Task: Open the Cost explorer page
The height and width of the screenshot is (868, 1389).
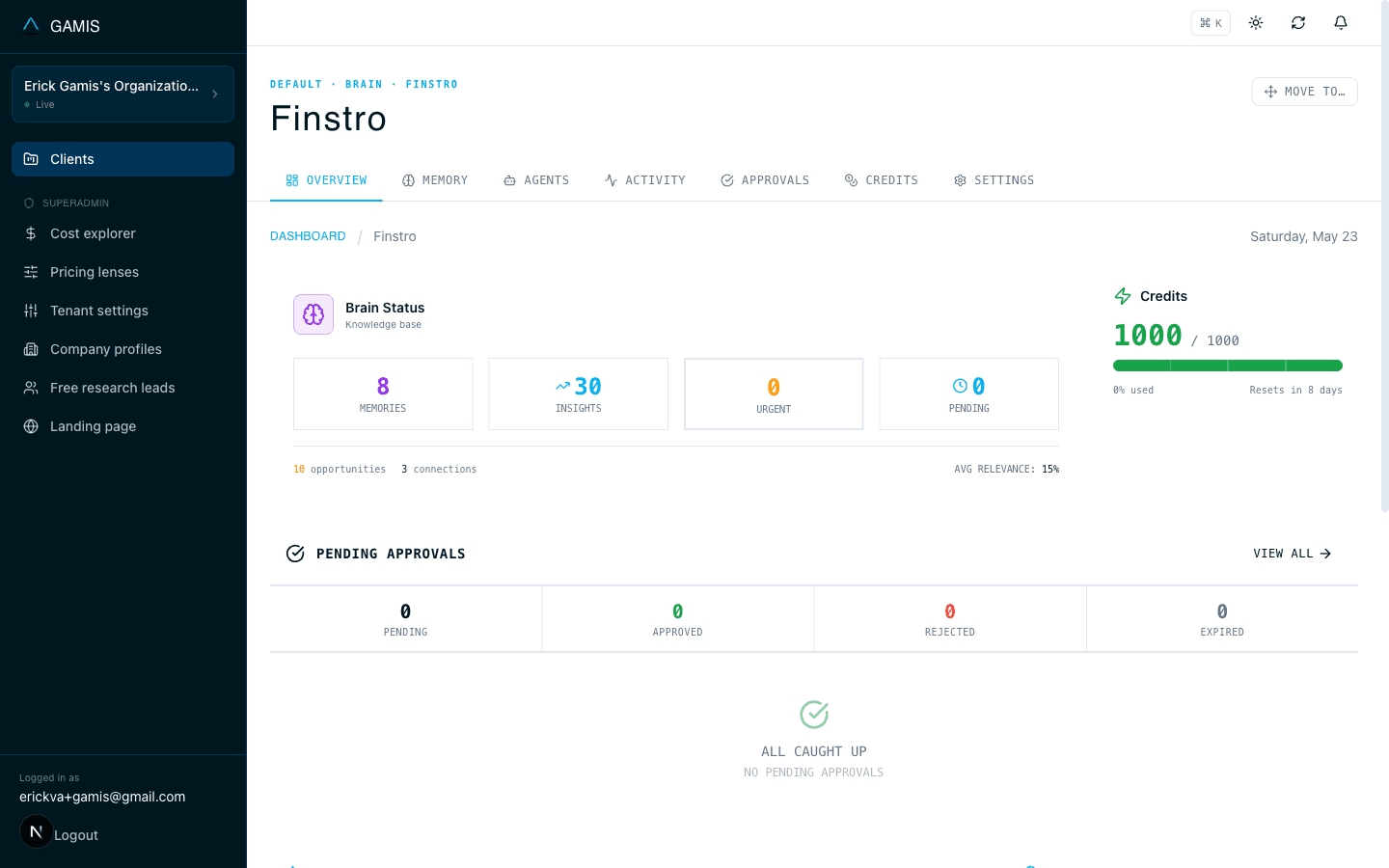Action: (123, 233)
